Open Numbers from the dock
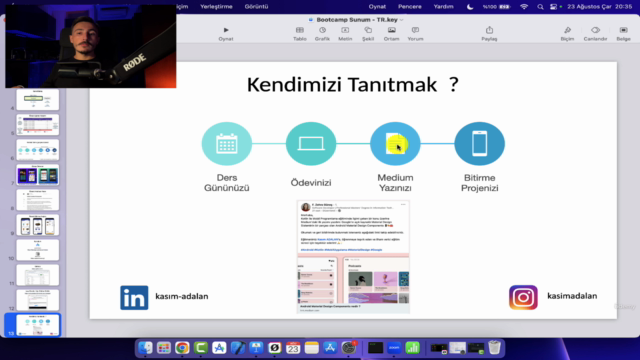640x360 pixels. pyautogui.click(x=413, y=348)
